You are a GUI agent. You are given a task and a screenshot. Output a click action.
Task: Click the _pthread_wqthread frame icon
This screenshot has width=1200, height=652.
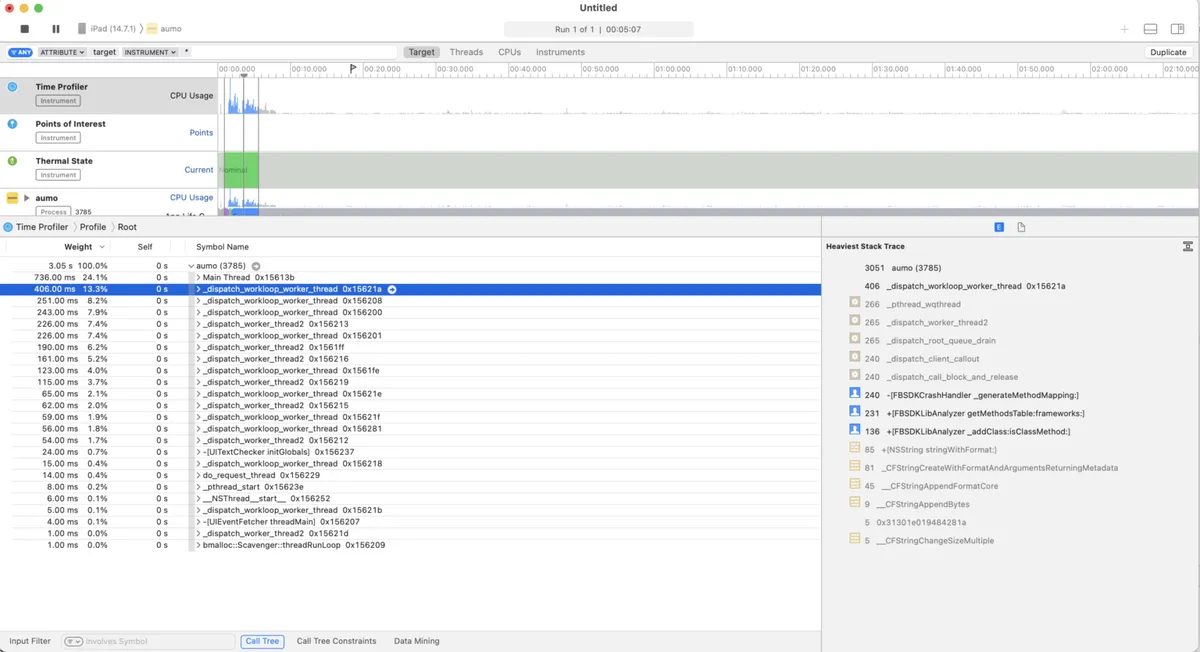coord(855,303)
